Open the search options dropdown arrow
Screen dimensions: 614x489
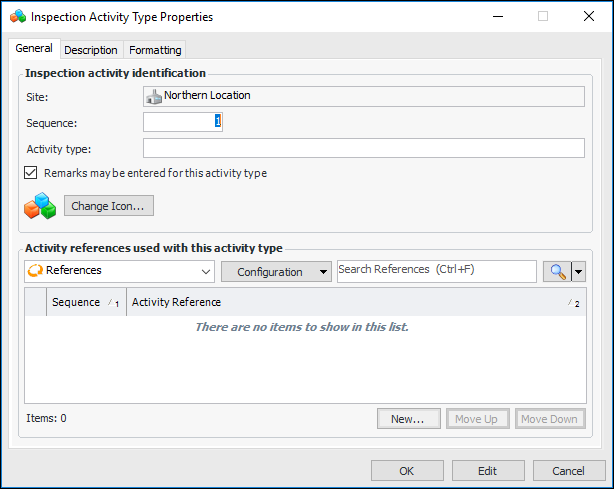coord(578,272)
